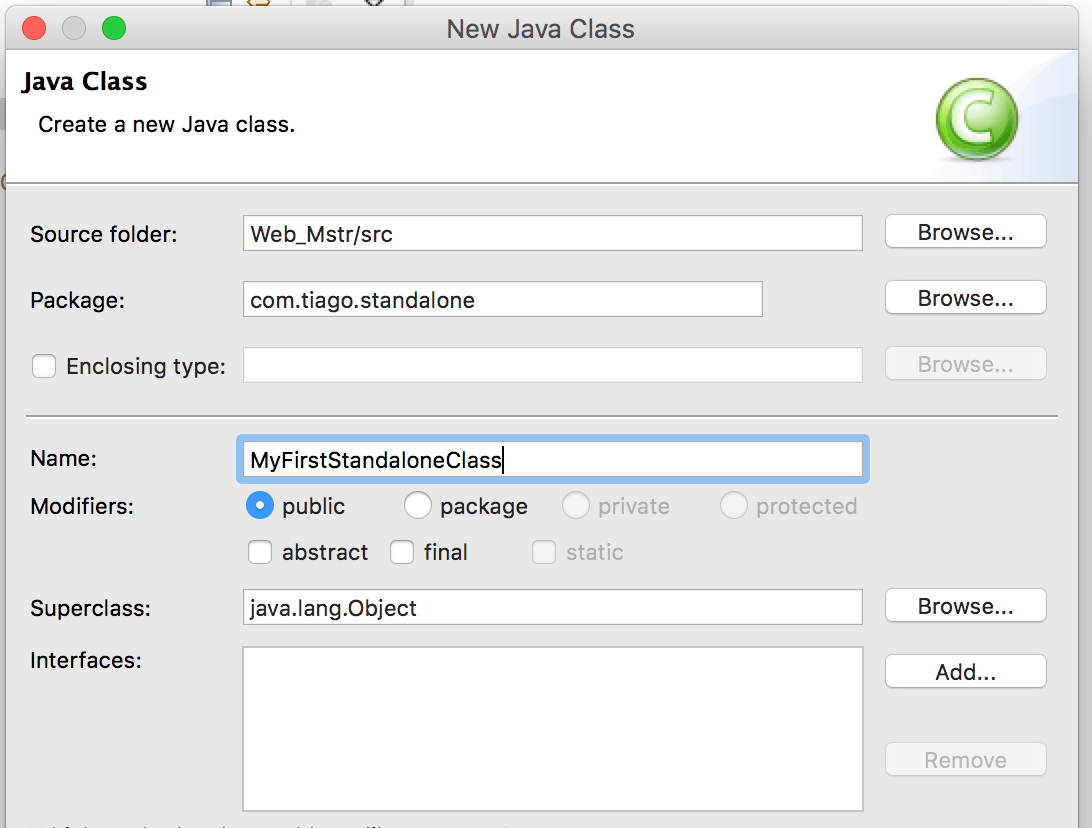
Task: Click the green Java class icon
Action: [976, 119]
